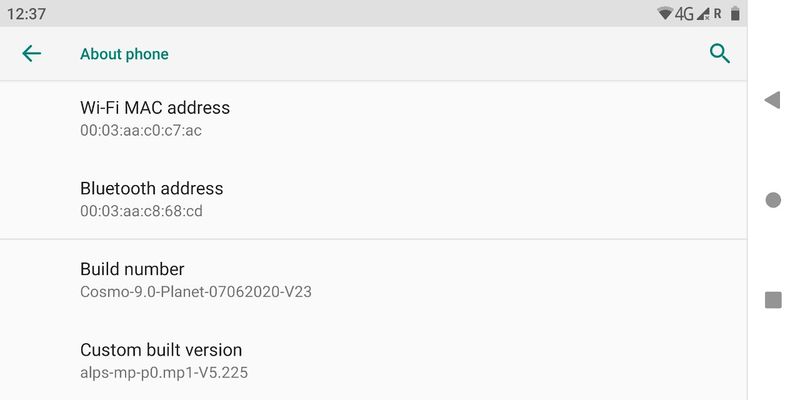Tap the Wi-Fi status bar icon
This screenshot has width=800, height=400.
(665, 14)
